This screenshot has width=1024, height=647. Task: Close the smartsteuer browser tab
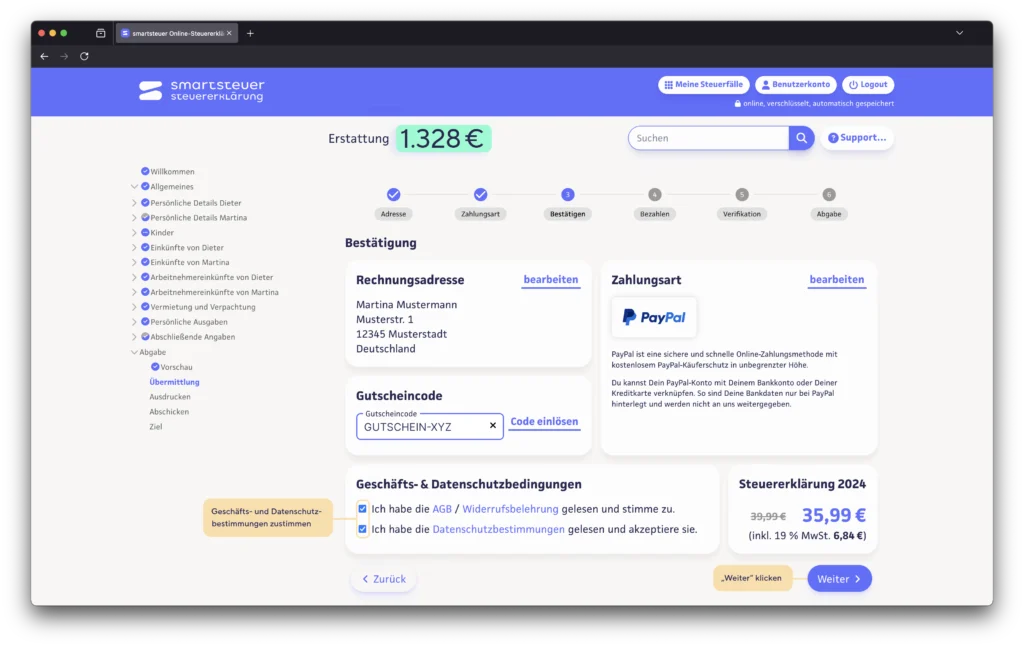click(229, 33)
